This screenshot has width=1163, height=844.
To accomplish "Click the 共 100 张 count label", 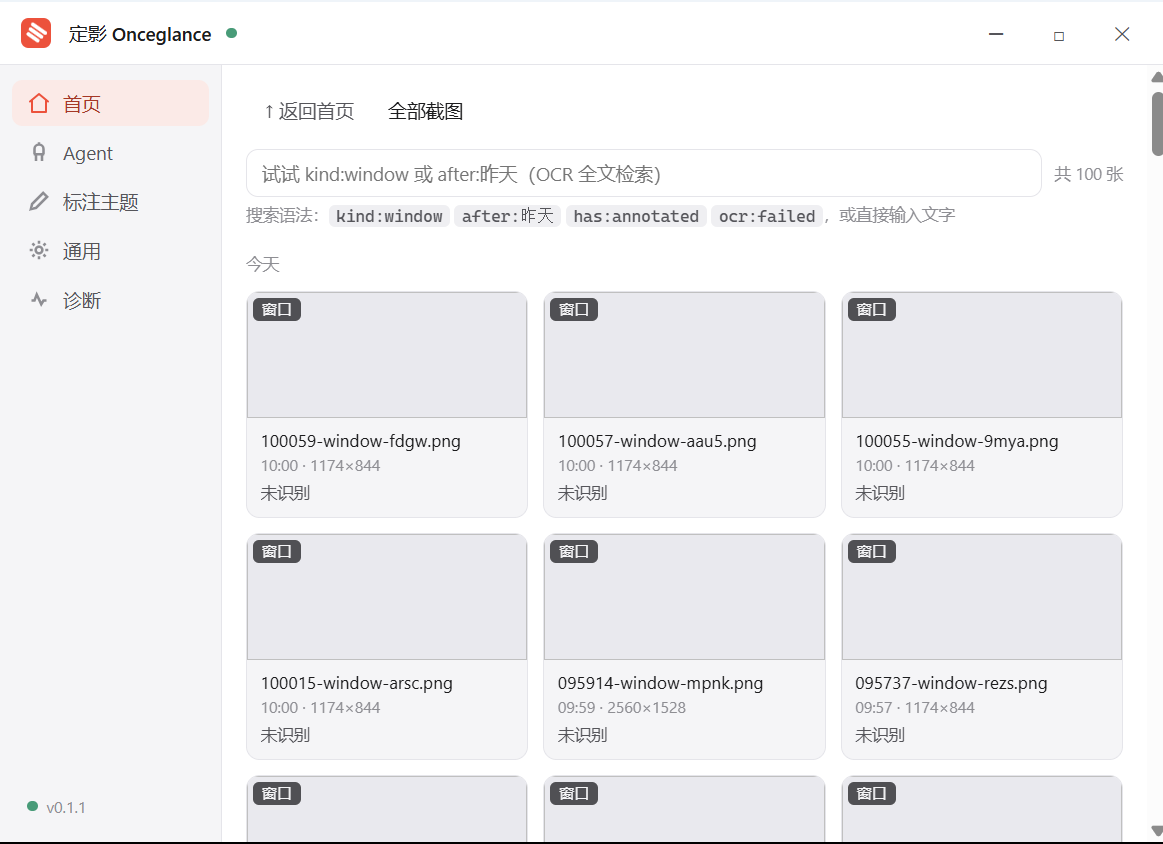I will click(1089, 174).
